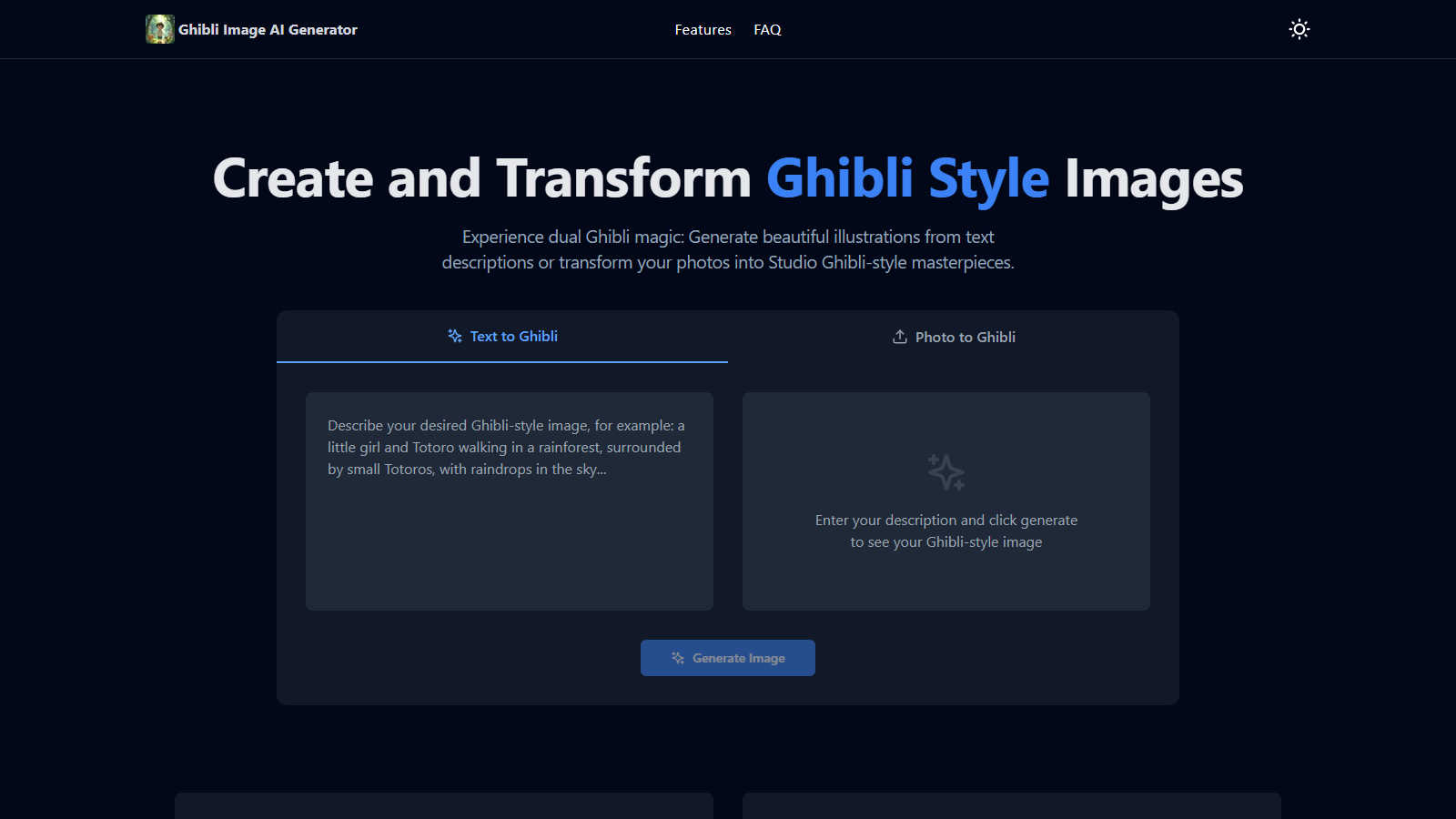Open the FAQ nav link
This screenshot has width=1456, height=819.
tap(767, 30)
